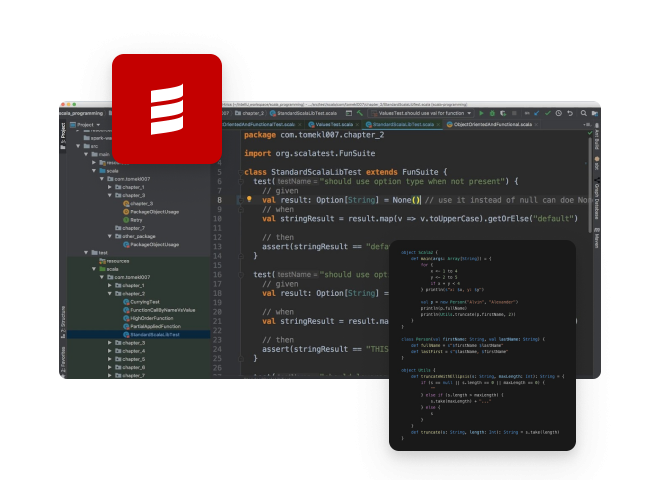The width and height of the screenshot is (660, 480).
Task: Click the yellow lightbulb on line 8
Action: [x=249, y=199]
